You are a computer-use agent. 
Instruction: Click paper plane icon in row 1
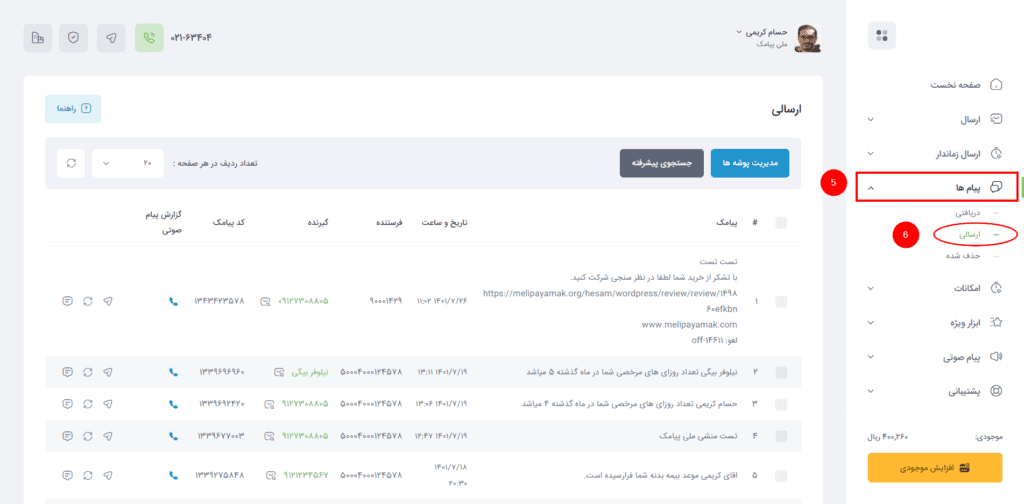click(108, 302)
